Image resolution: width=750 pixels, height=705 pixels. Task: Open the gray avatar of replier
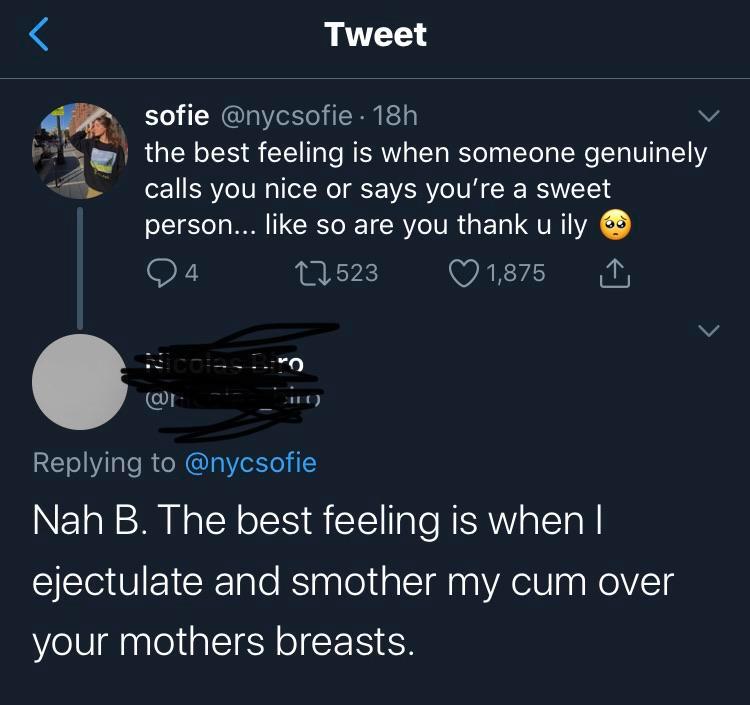pyautogui.click(x=80, y=382)
